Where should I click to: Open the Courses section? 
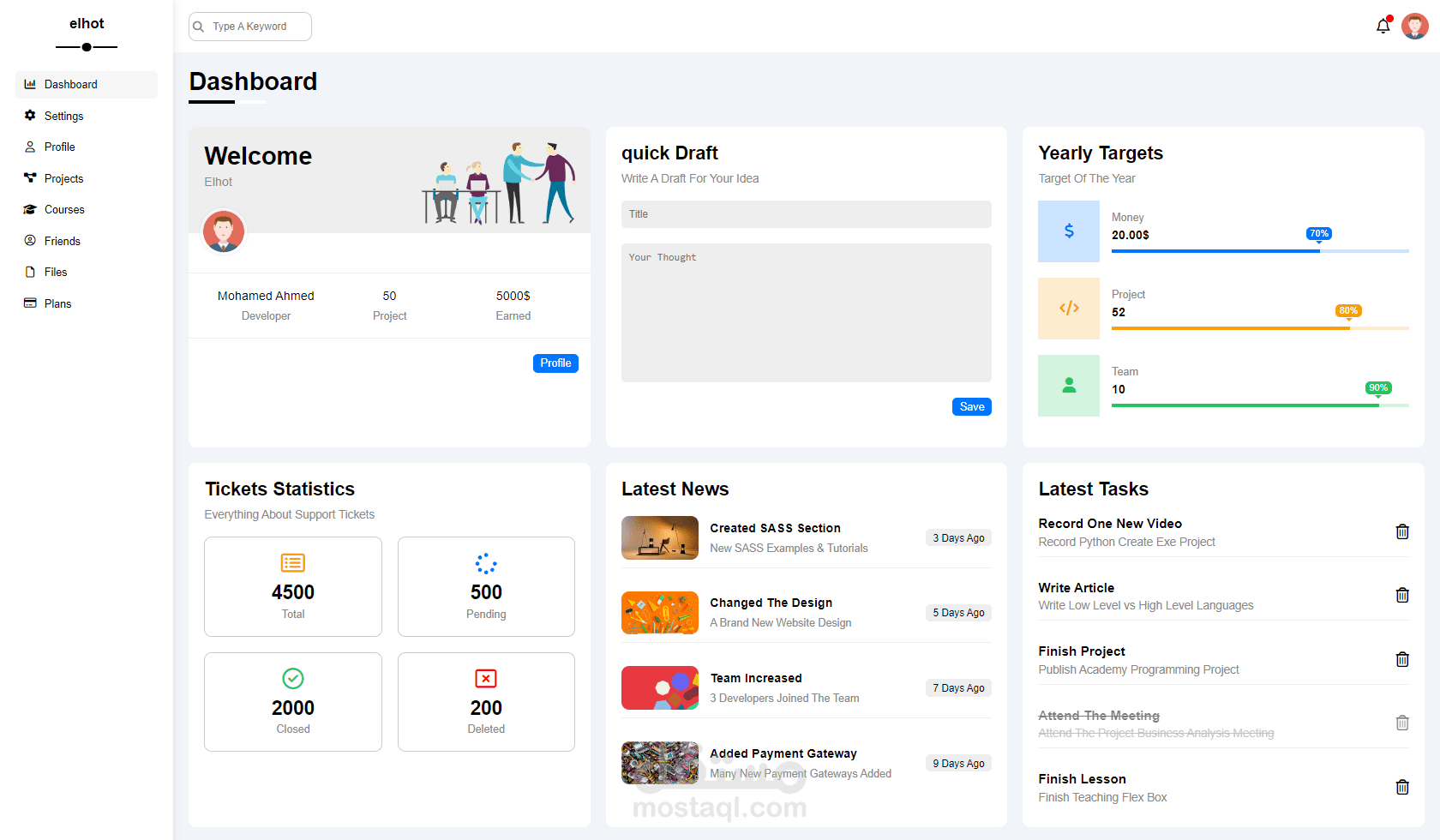(63, 209)
